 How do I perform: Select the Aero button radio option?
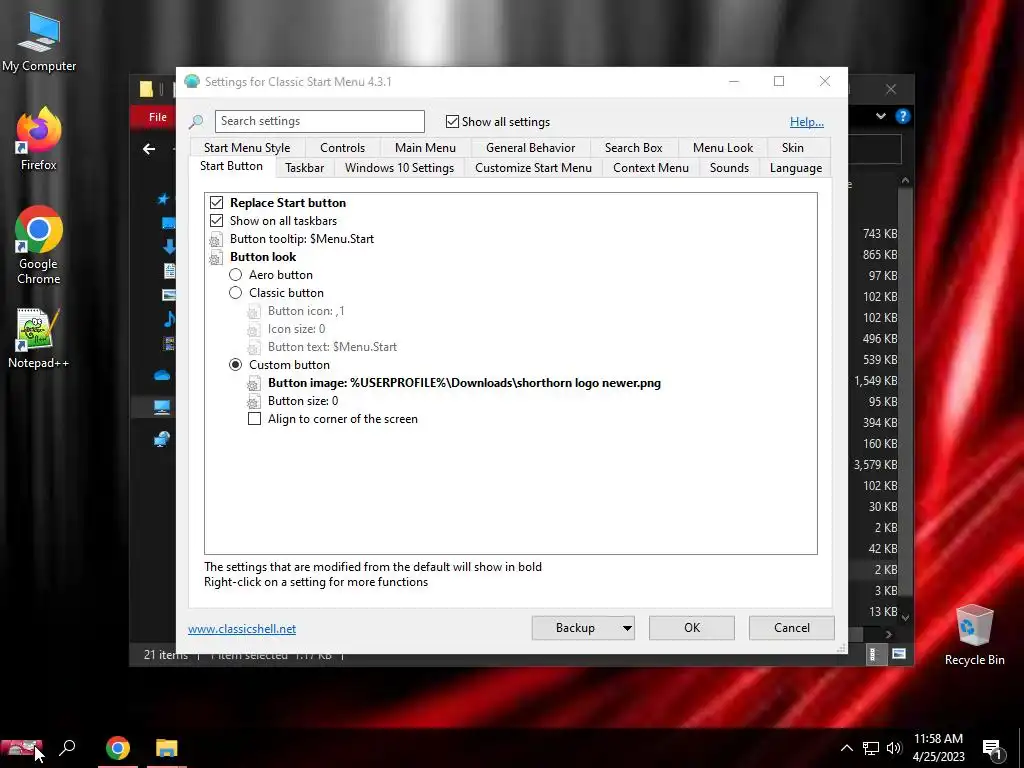[235, 275]
